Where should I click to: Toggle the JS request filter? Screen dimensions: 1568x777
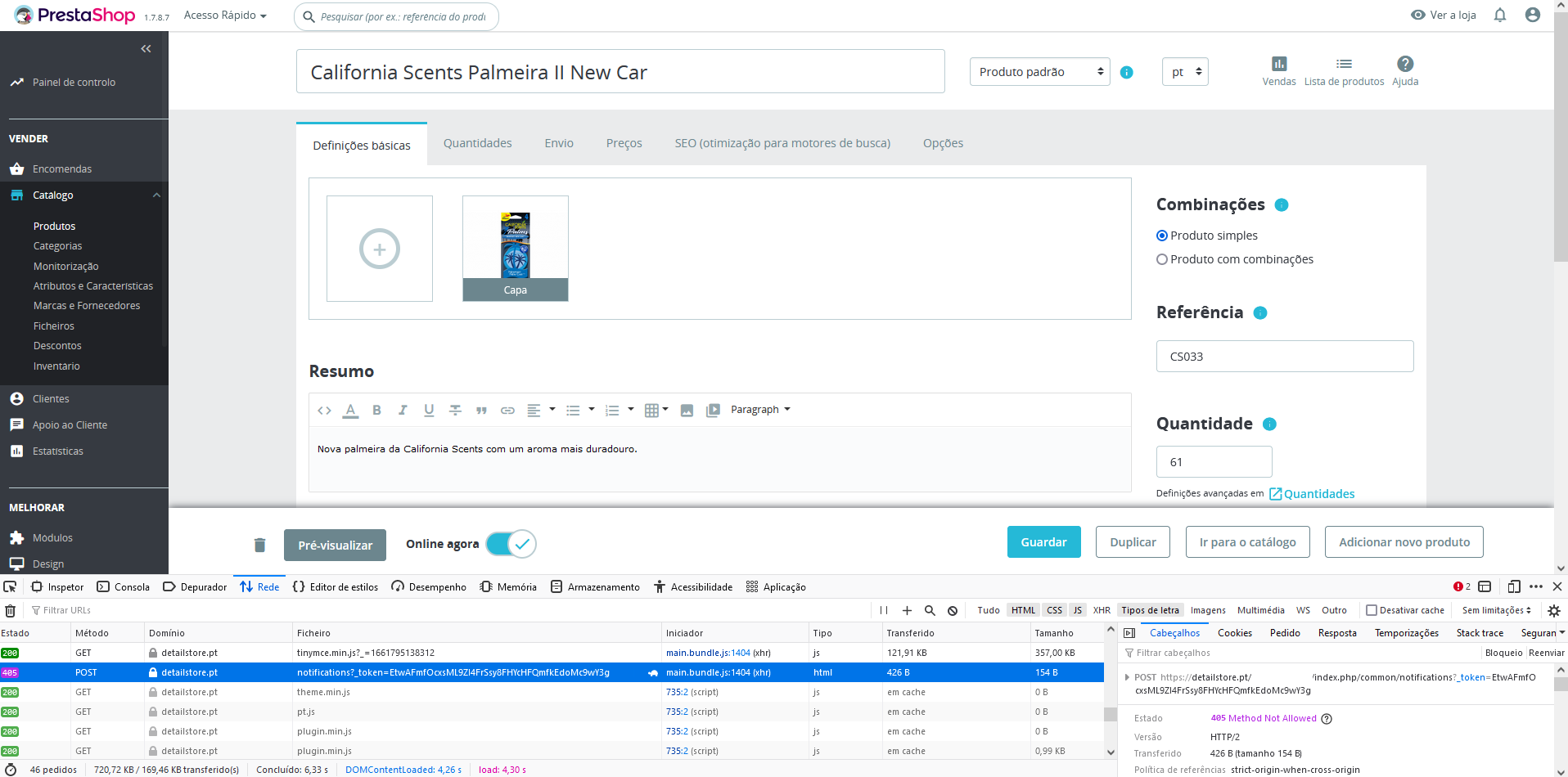1078,610
